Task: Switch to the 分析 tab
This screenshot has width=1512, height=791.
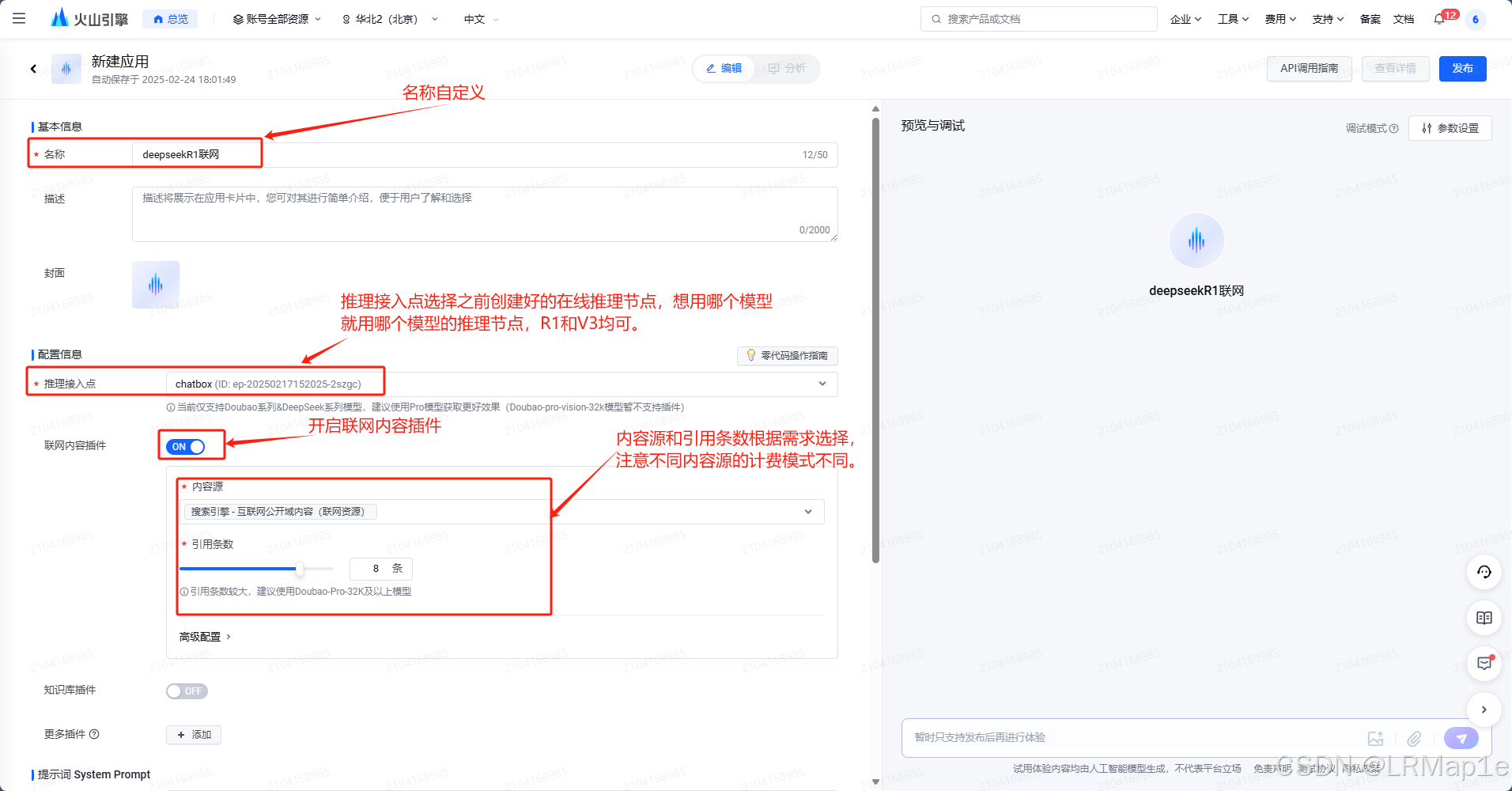Action: [x=787, y=69]
